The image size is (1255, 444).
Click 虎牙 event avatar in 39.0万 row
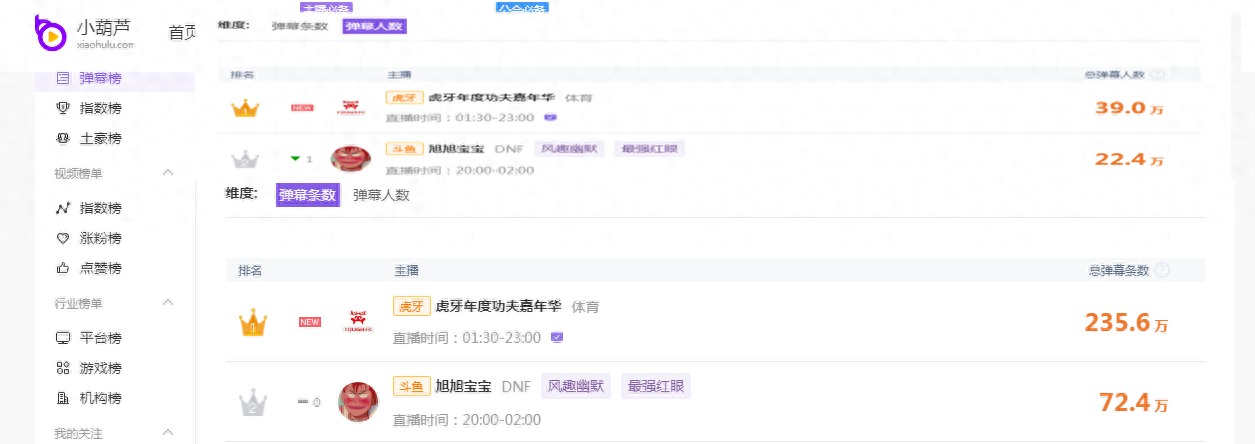tap(350, 107)
